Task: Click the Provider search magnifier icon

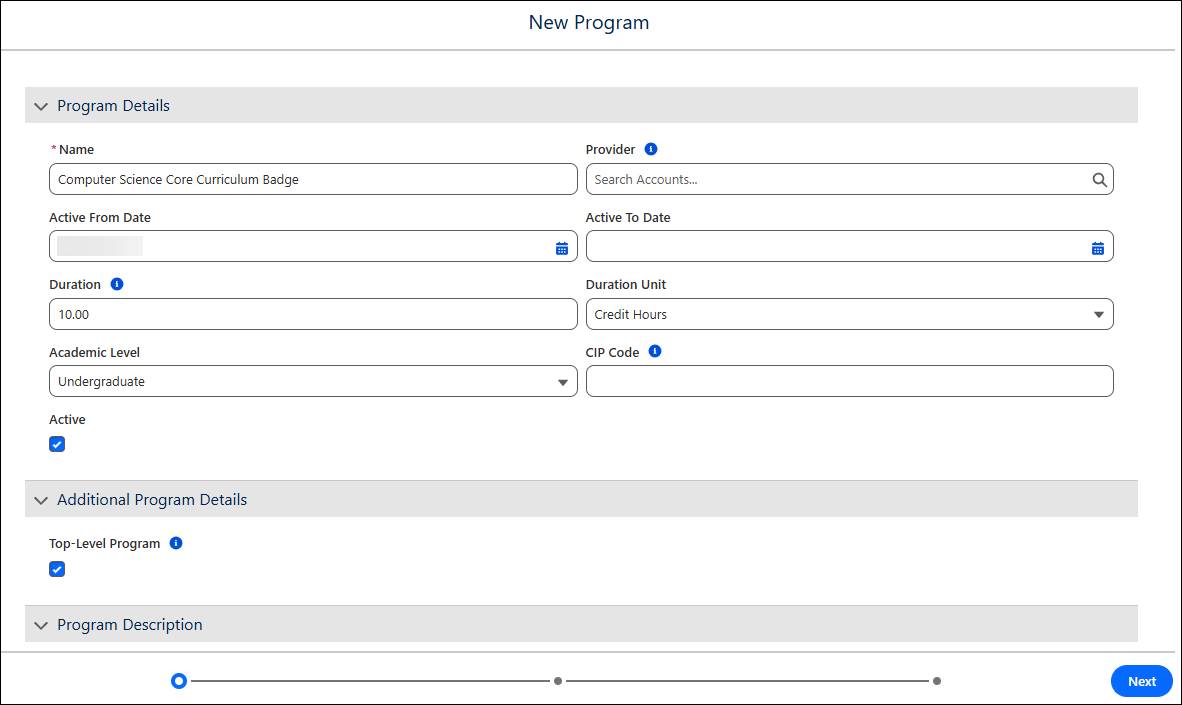Action: point(1099,179)
